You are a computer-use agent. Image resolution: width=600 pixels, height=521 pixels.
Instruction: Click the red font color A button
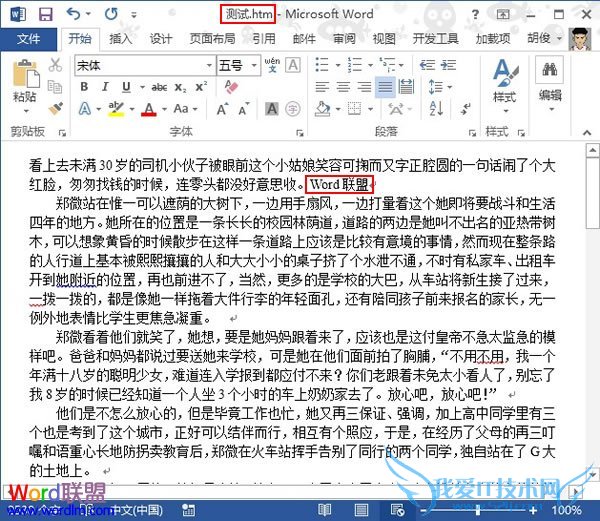(149, 109)
